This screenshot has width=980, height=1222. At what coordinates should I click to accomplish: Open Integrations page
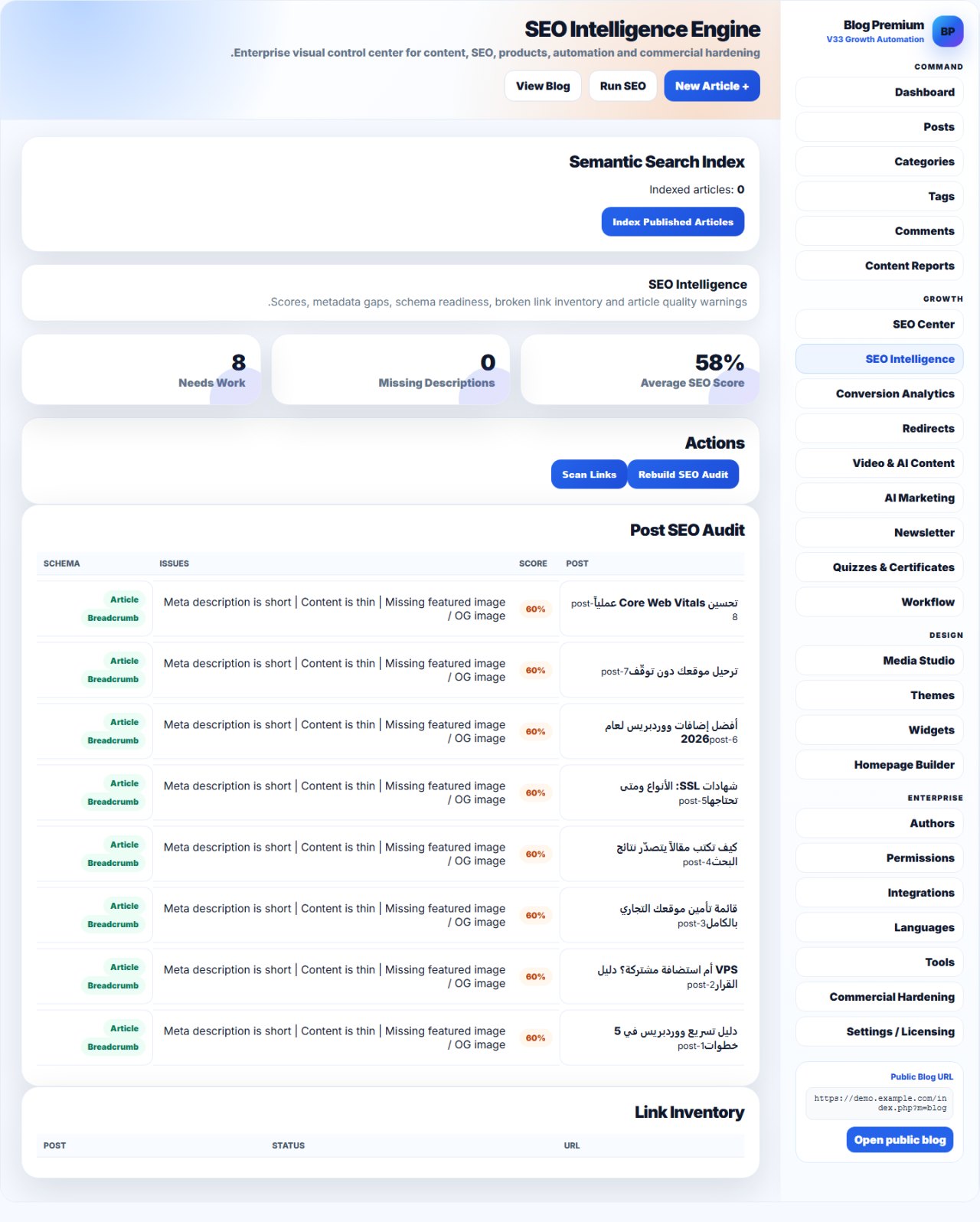click(879, 893)
